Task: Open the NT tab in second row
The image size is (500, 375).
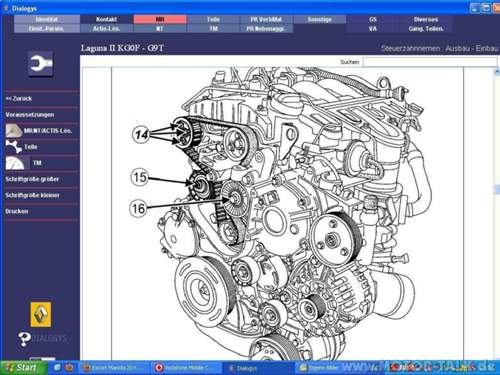Action: [x=160, y=29]
